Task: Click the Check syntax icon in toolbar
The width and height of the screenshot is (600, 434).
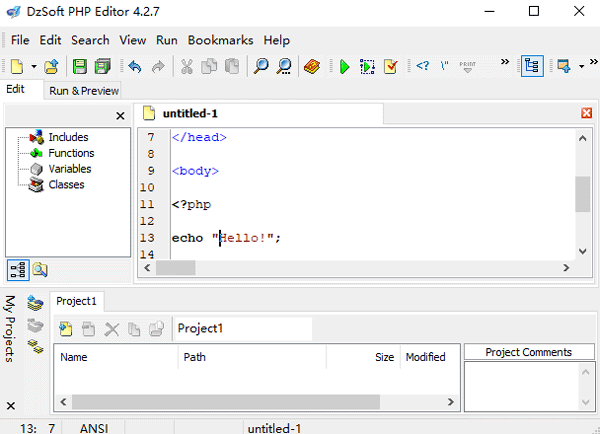Action: 391,67
